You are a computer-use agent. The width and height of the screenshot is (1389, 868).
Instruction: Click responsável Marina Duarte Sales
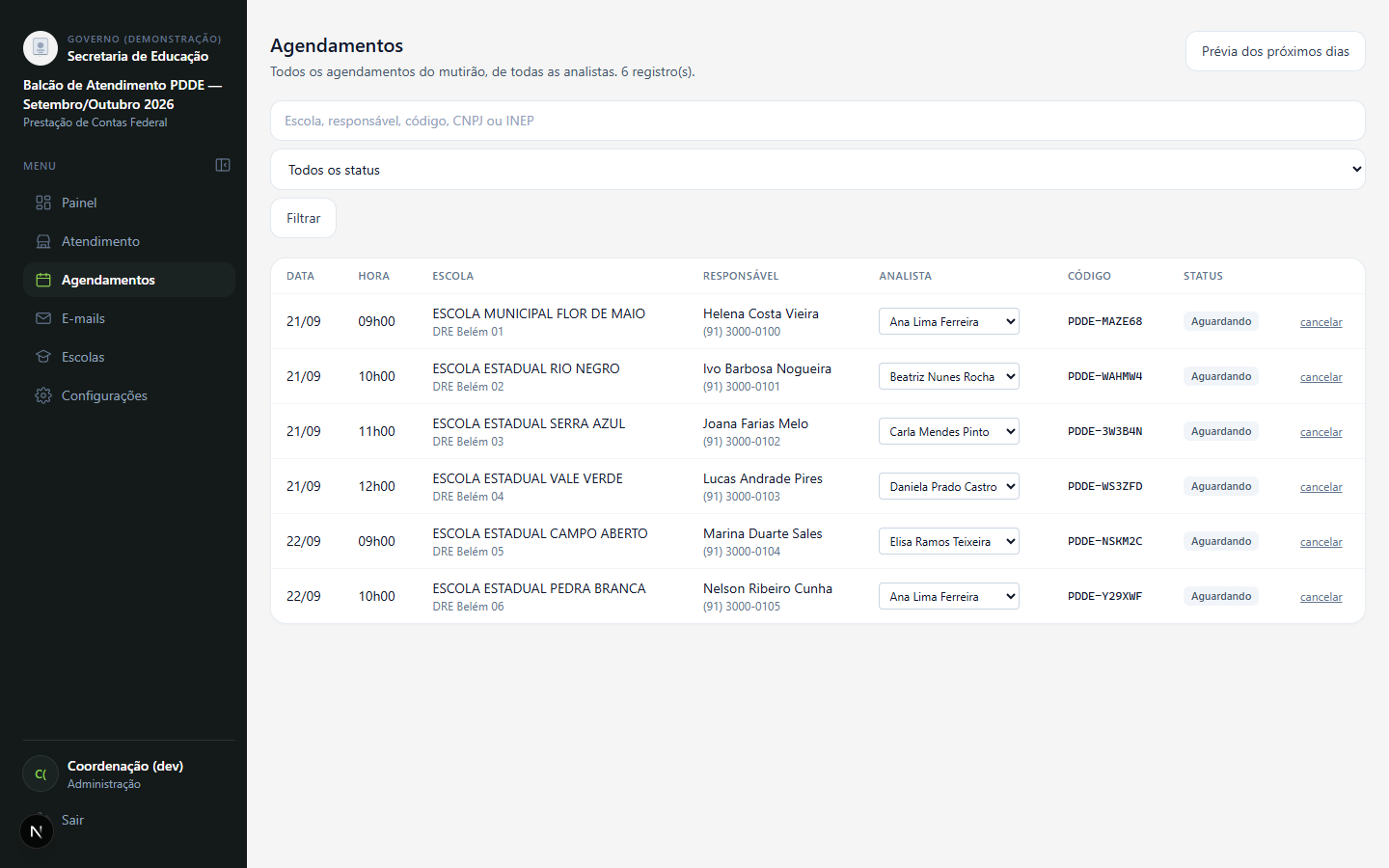click(762, 533)
